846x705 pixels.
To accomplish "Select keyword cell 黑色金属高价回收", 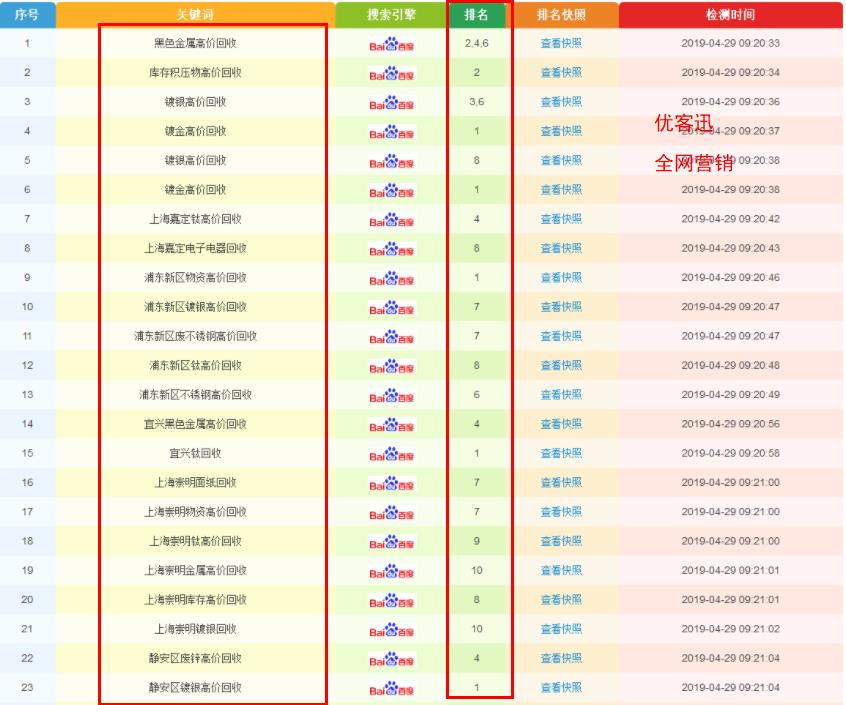I will [195, 43].
